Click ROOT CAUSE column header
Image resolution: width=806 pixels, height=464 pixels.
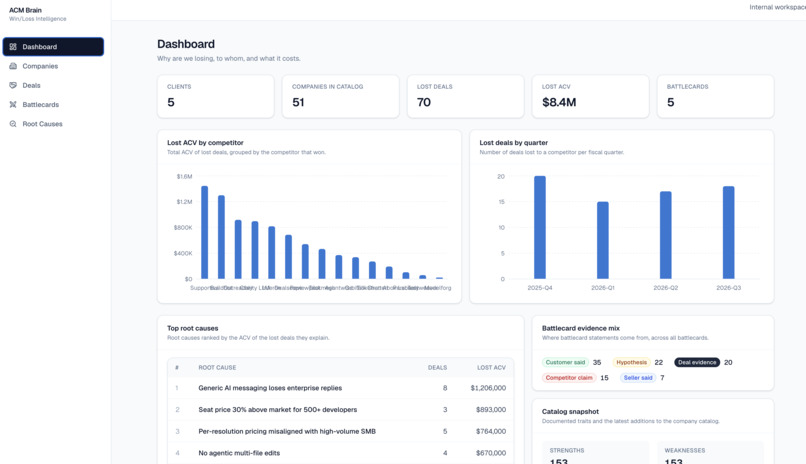pos(217,367)
